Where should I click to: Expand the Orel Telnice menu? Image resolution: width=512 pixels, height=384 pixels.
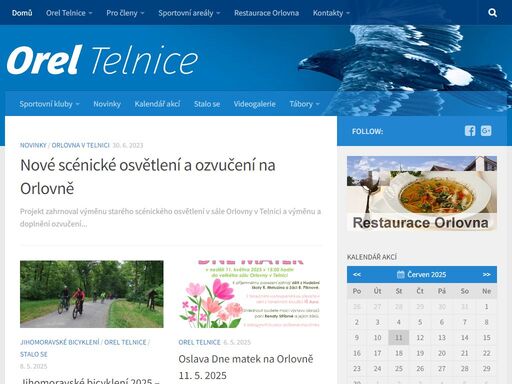pos(69,13)
